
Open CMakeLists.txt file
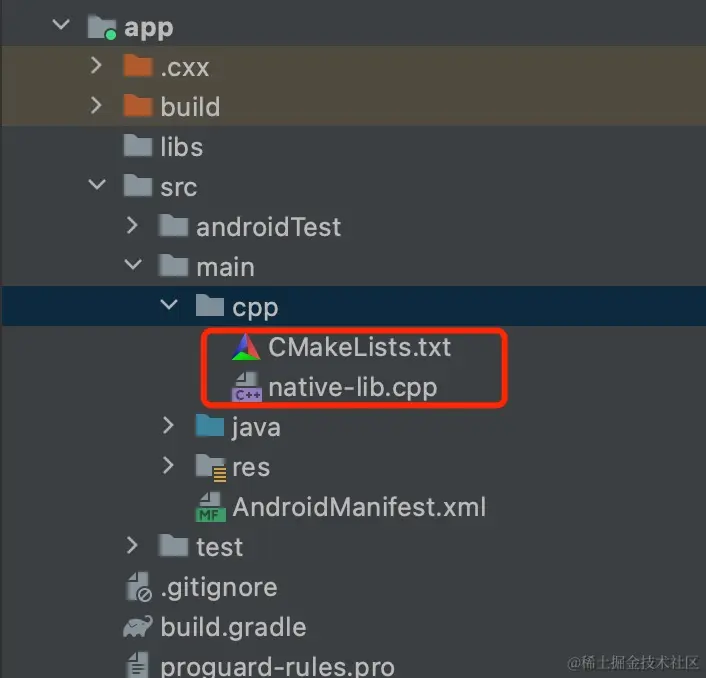click(x=359, y=347)
